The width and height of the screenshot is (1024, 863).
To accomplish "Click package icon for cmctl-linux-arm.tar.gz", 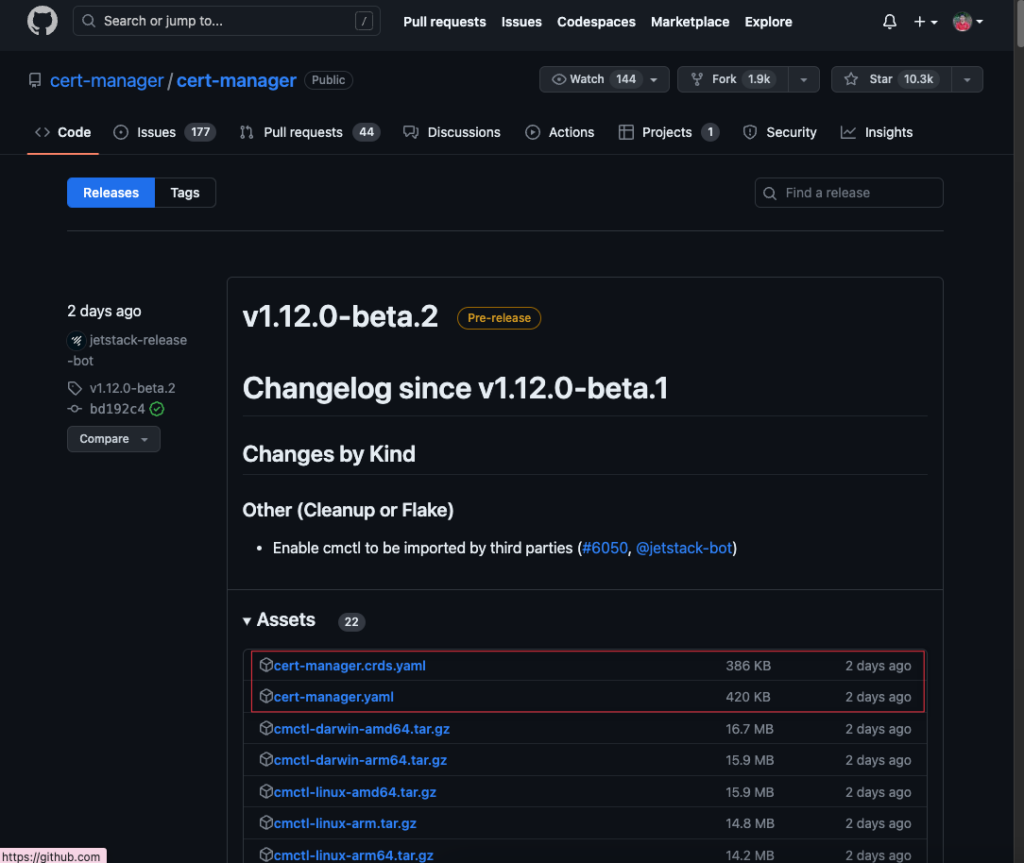I will point(266,823).
